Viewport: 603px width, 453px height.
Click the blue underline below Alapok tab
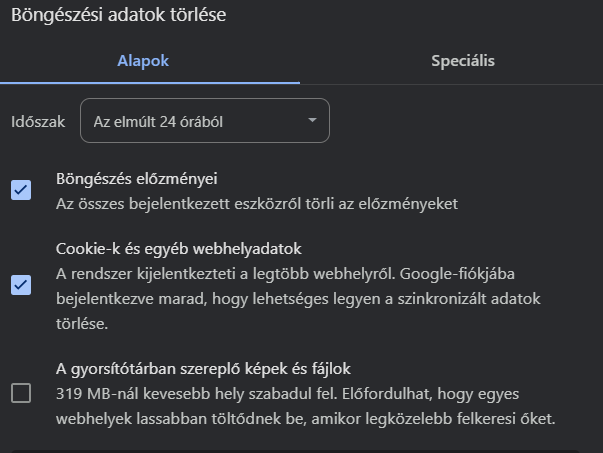(150, 82)
